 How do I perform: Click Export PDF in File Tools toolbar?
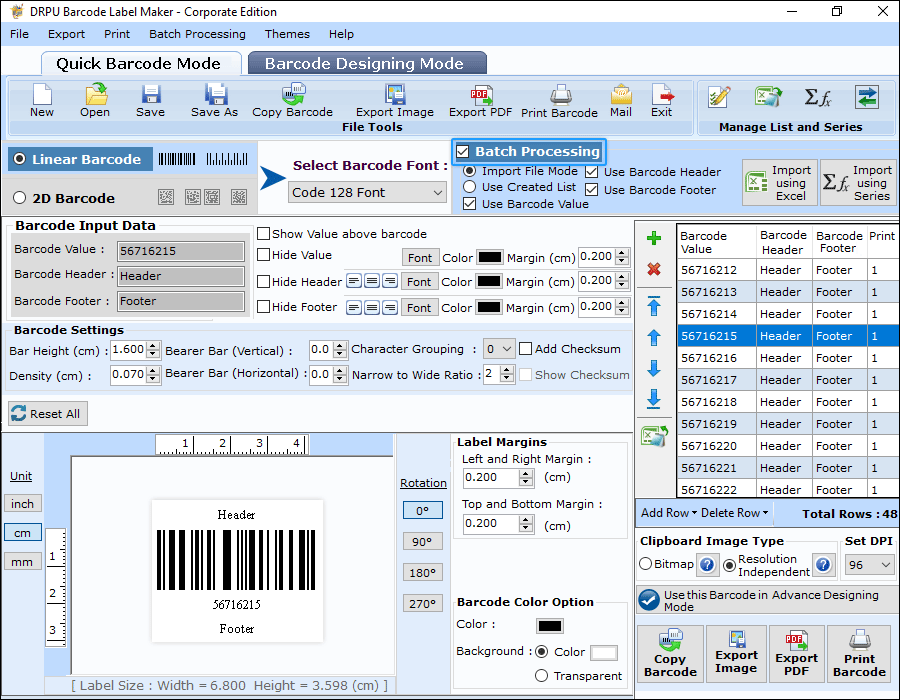pos(480,101)
